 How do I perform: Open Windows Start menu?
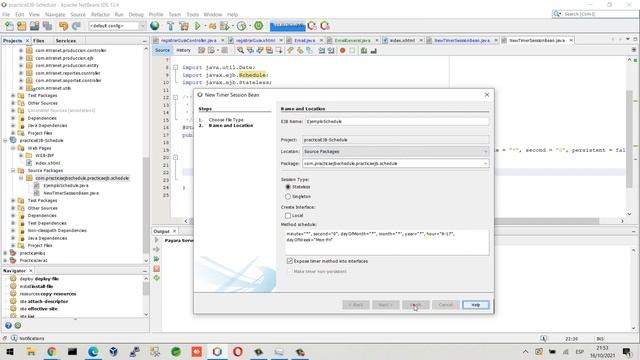pos(10,351)
